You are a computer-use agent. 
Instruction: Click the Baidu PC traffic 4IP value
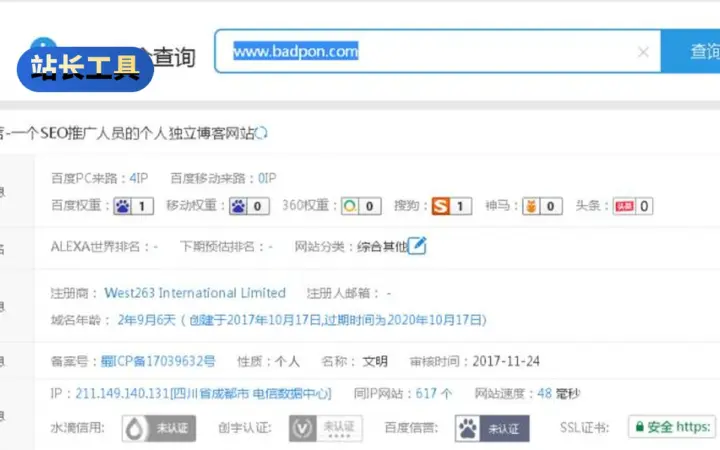[x=139, y=178]
